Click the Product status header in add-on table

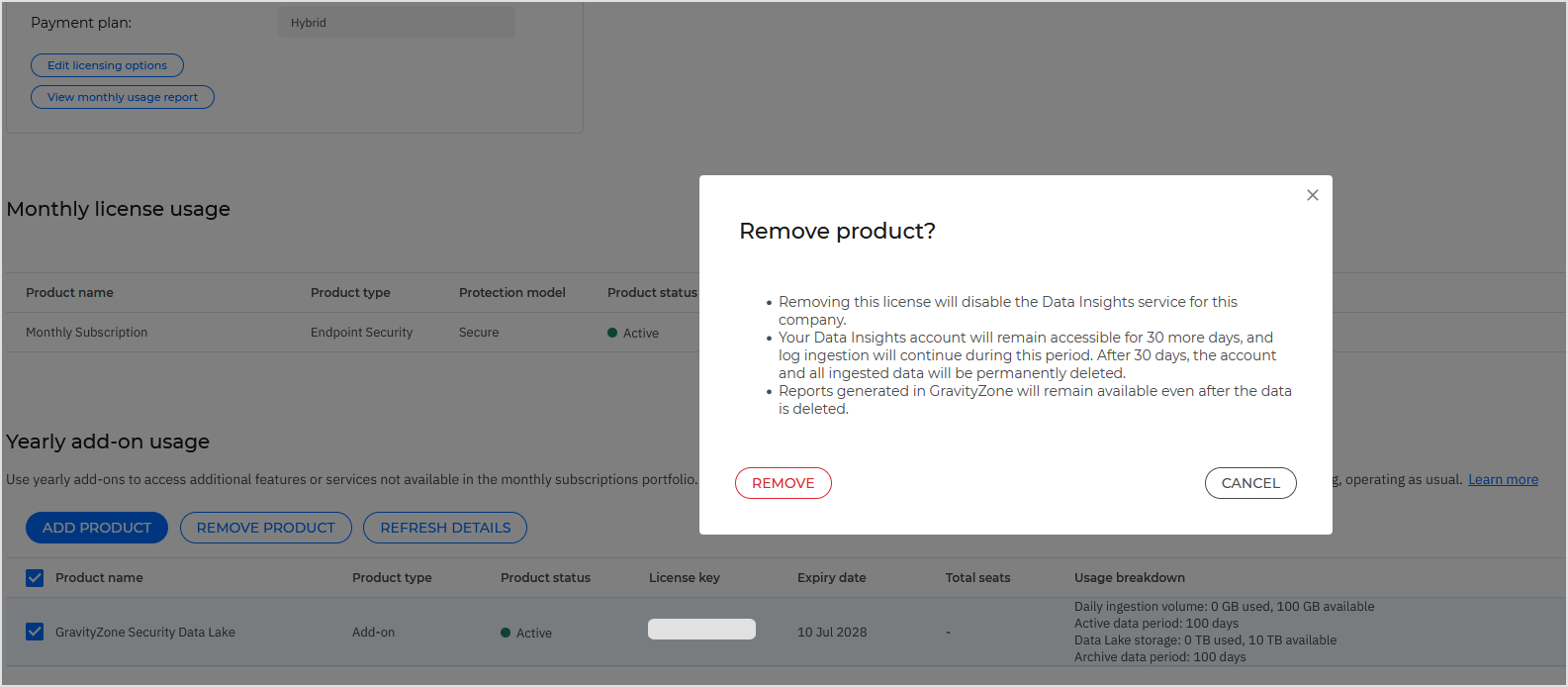click(x=545, y=578)
